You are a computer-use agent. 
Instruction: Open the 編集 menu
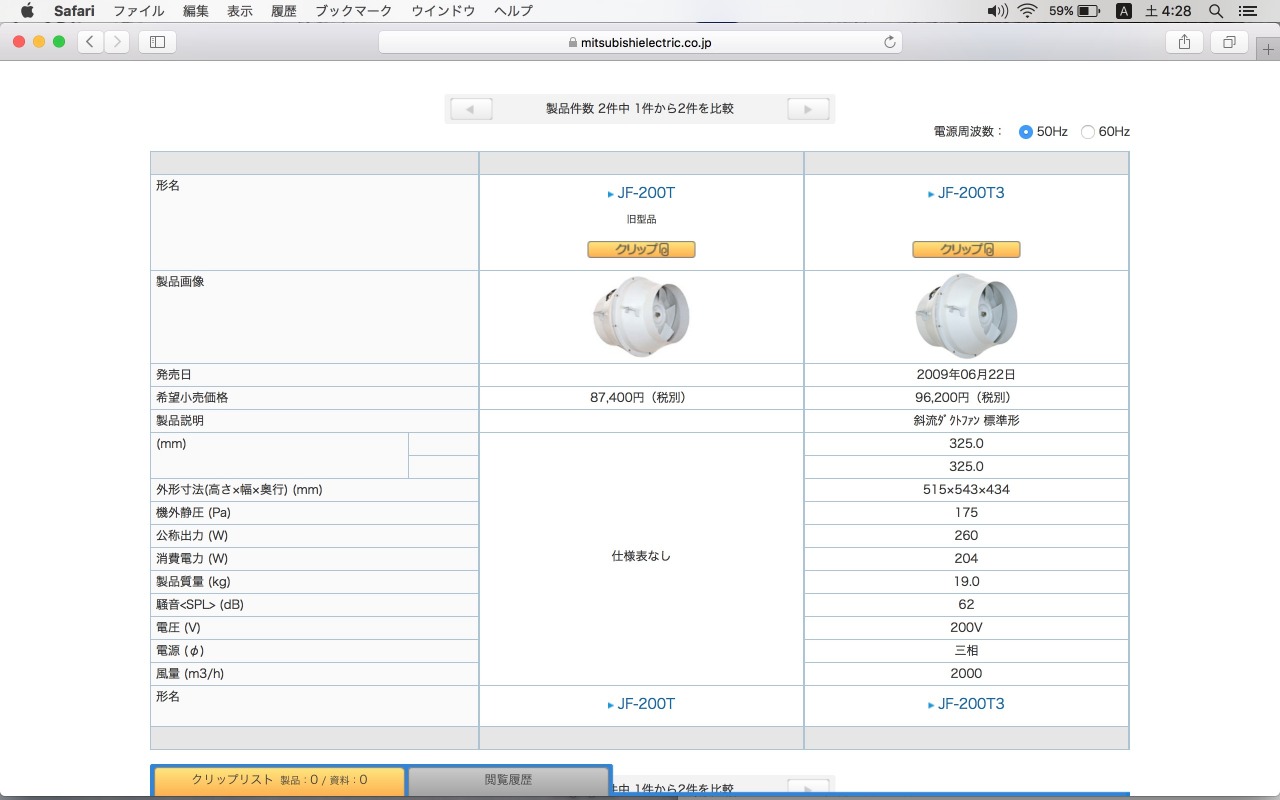coord(196,11)
